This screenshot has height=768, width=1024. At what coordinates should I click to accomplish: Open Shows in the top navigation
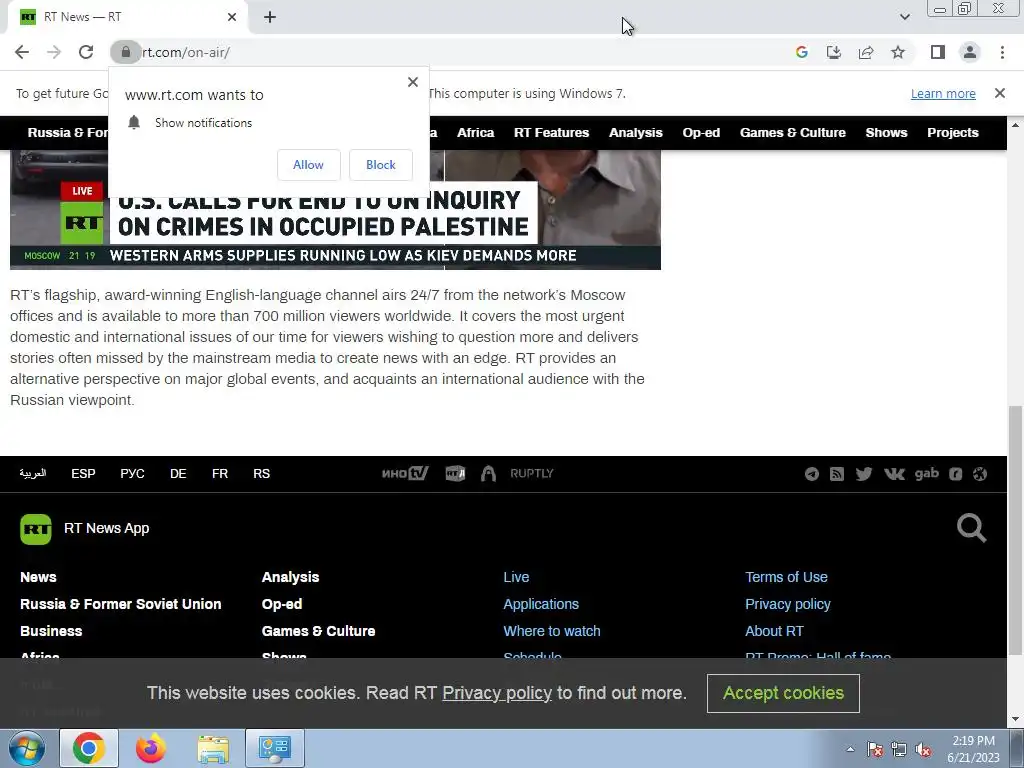[x=886, y=133]
